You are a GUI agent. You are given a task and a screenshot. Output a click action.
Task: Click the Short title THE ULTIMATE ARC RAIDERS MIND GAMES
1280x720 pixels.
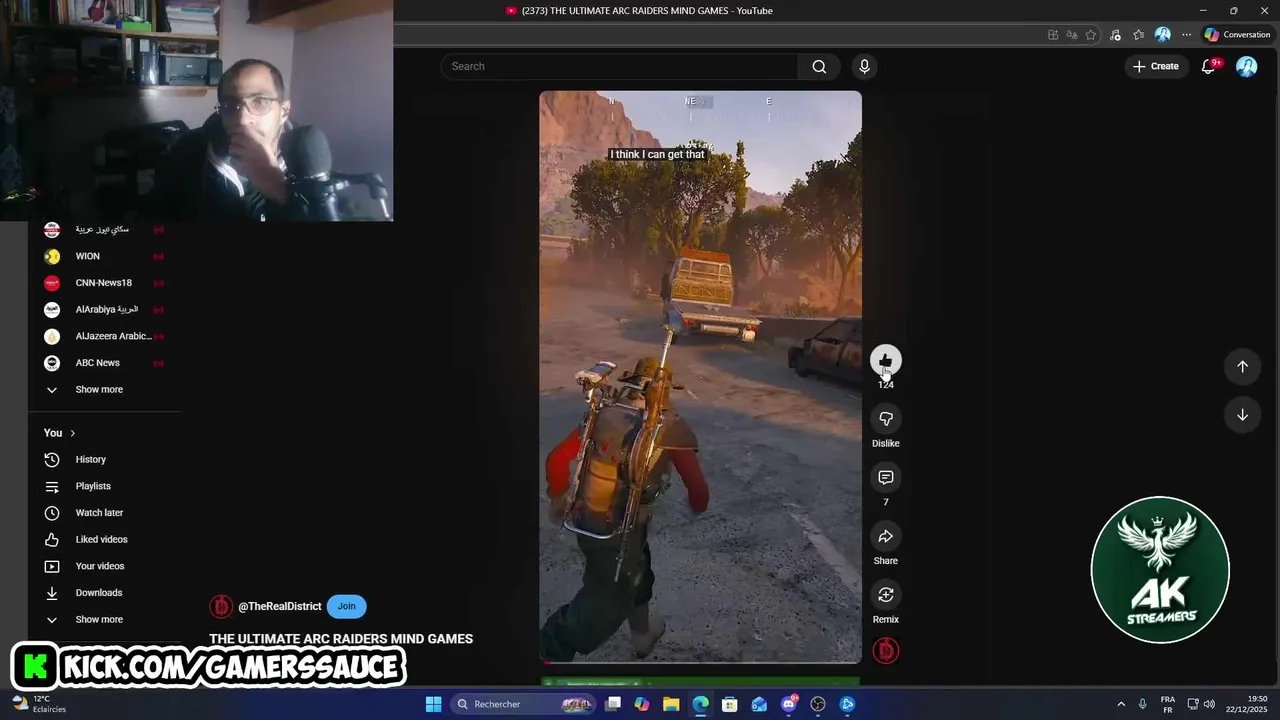coord(341,639)
